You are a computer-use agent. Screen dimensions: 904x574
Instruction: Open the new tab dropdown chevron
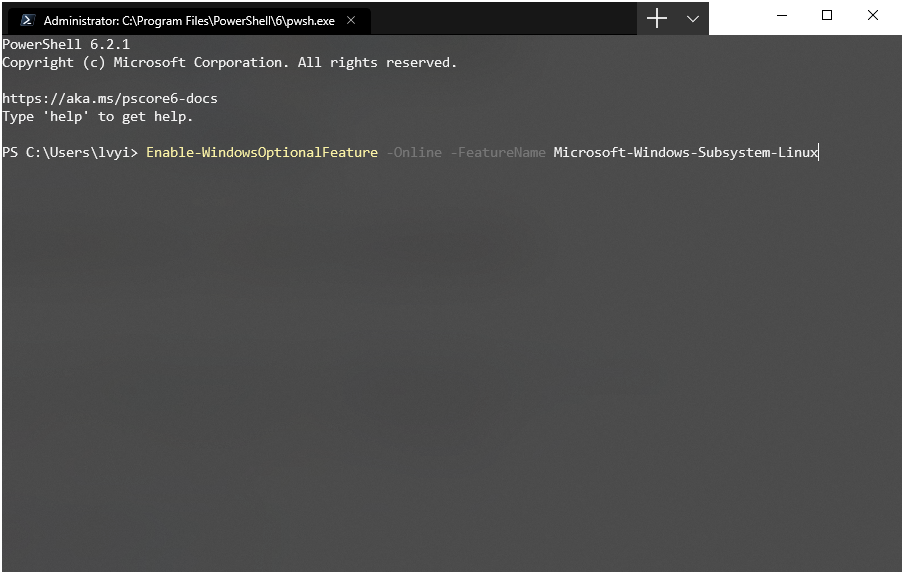692,19
